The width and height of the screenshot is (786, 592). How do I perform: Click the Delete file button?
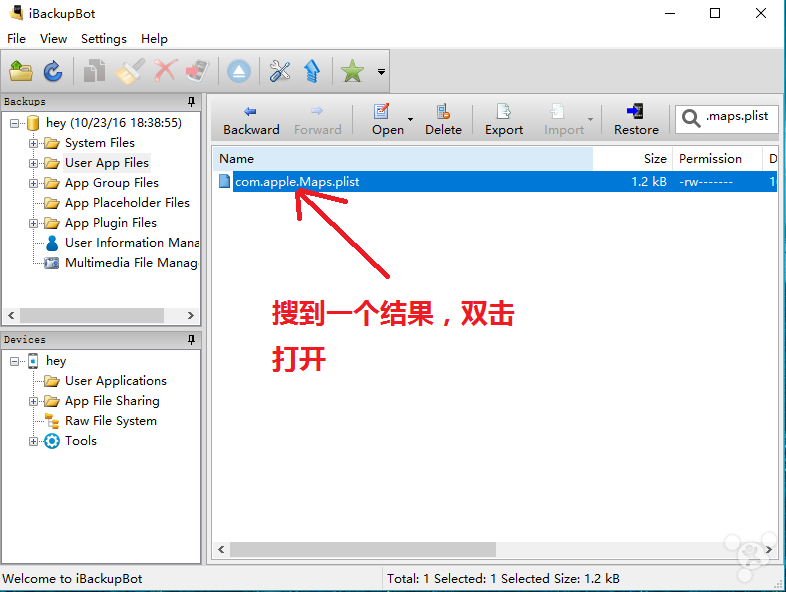[x=443, y=120]
